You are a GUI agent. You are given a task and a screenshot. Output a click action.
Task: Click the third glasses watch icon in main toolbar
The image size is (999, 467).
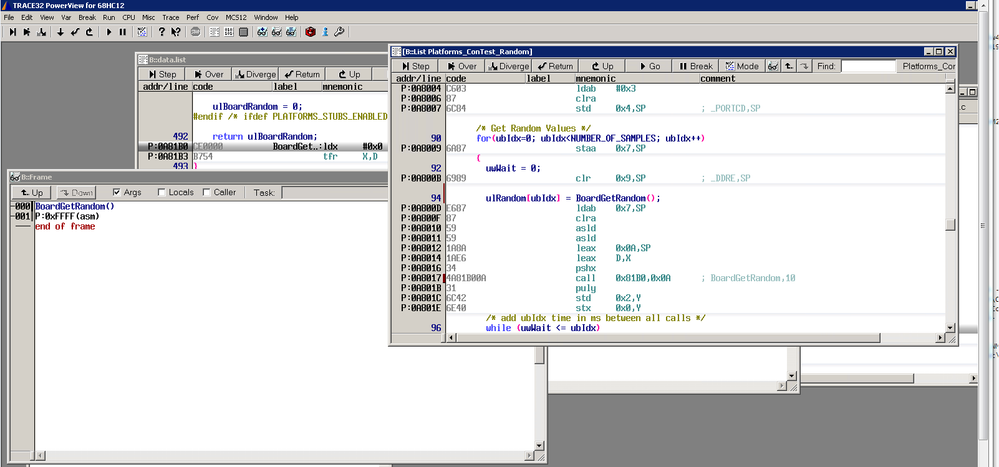pyautogui.click(x=291, y=32)
